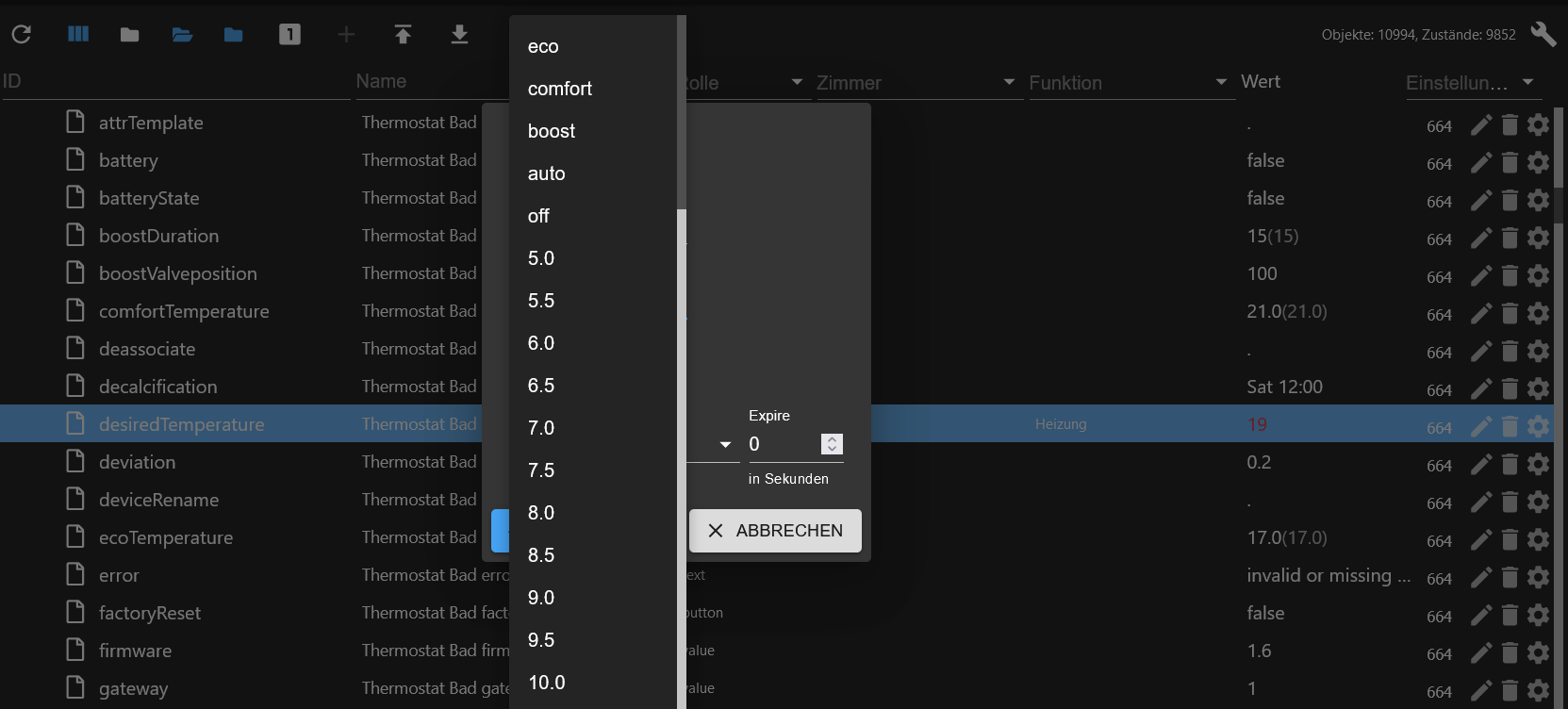Click the Wert column header

click(1261, 81)
